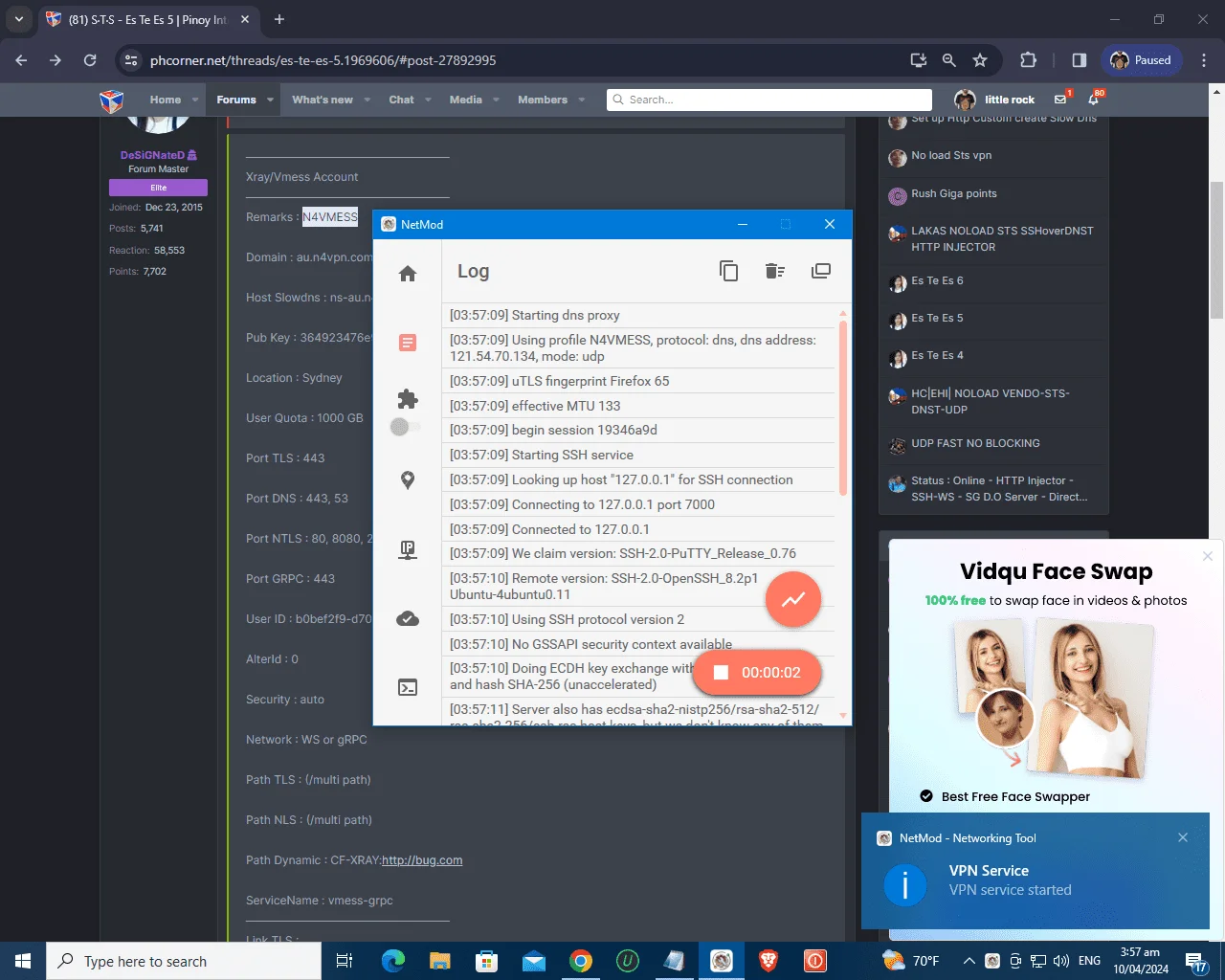Open the 'No load Sts vpn' thread
The image size is (1225, 980).
tap(951, 155)
